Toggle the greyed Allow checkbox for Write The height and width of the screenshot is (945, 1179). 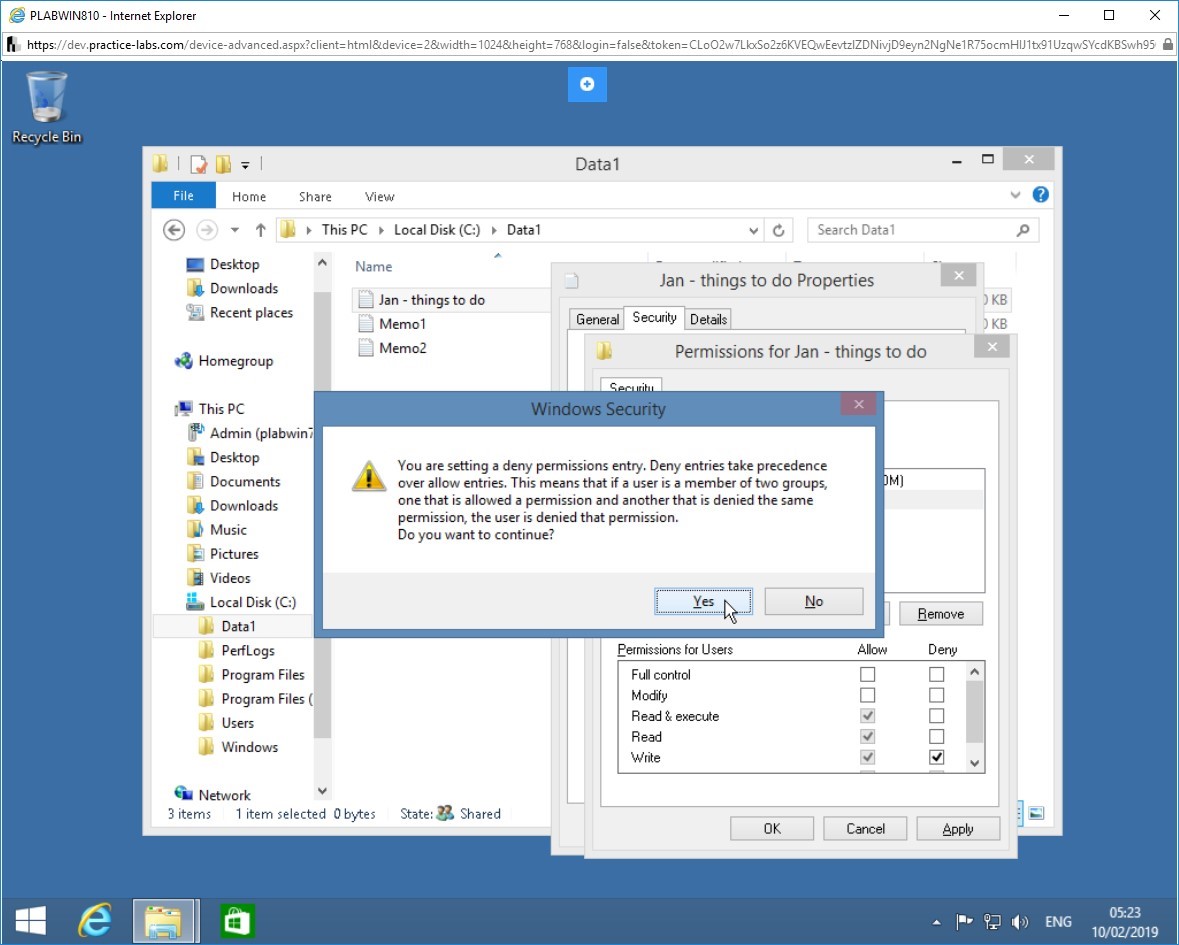(x=868, y=757)
